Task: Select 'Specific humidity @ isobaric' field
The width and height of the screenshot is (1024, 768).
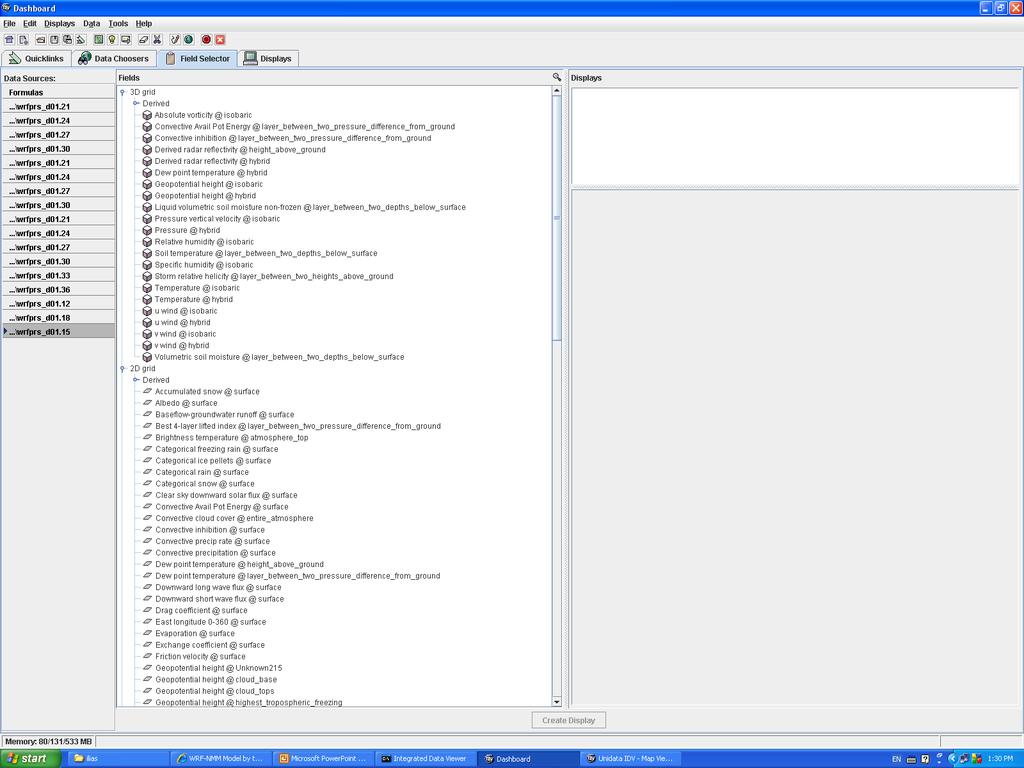Action: (x=204, y=265)
